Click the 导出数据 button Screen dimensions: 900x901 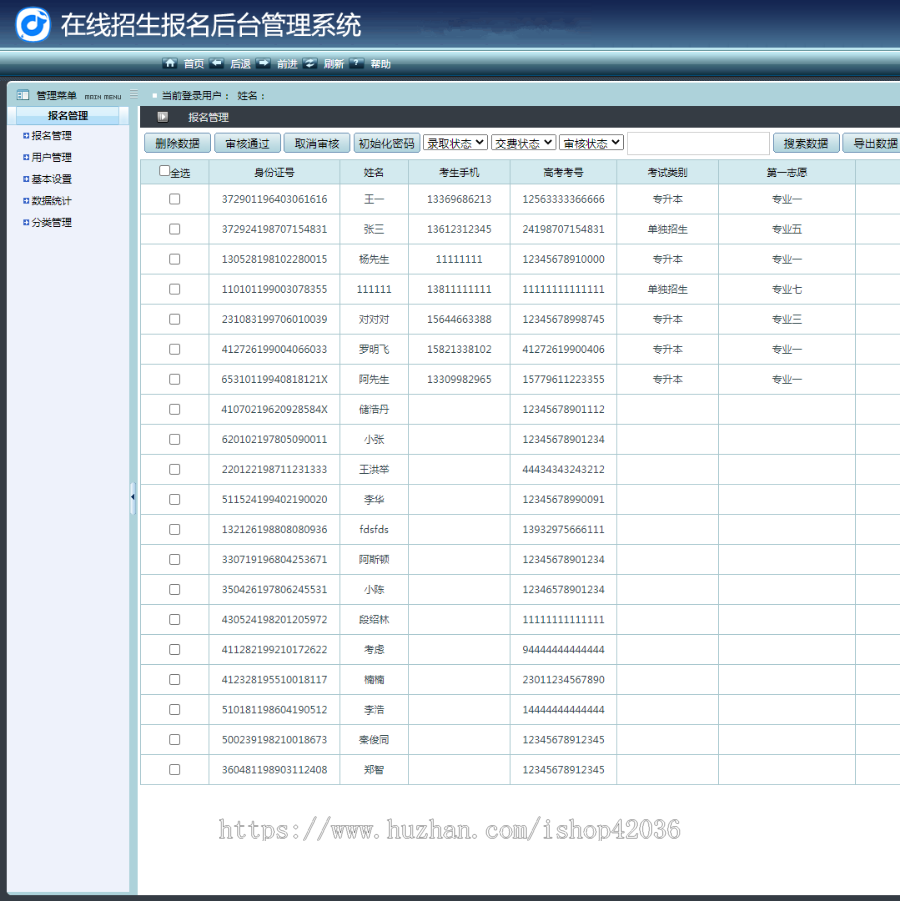point(872,143)
